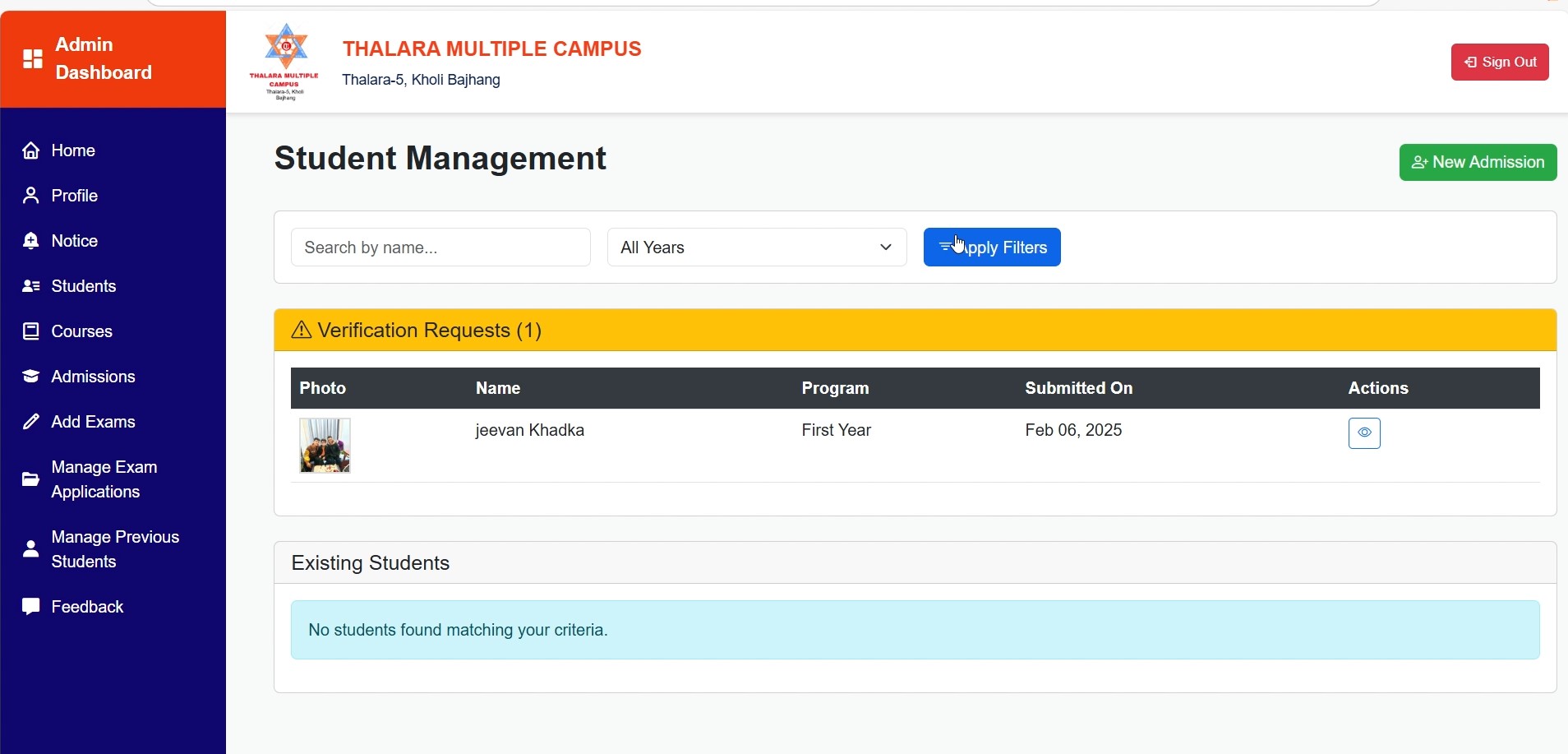Switch to the Courses section

81,331
